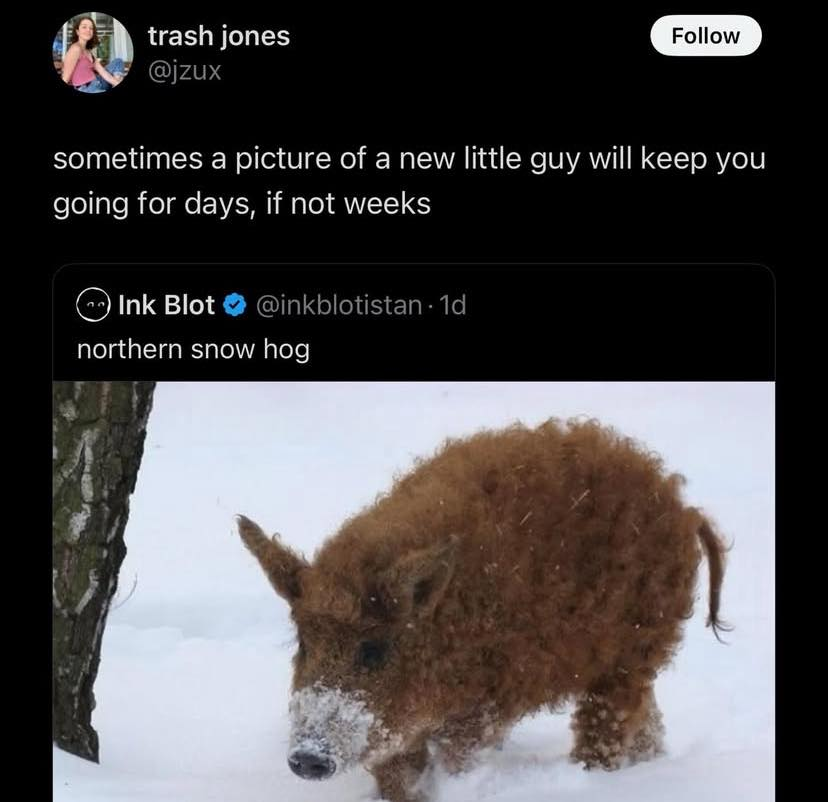Select the tweet text about new little guy
The image size is (828, 802).
409,181
